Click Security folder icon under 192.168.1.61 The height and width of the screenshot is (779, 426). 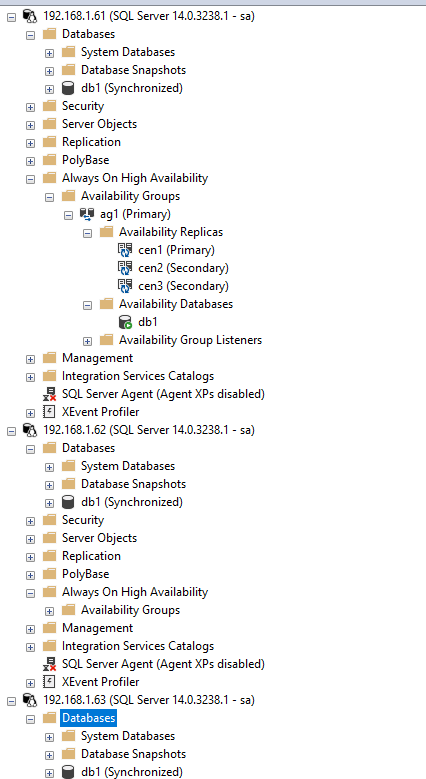coord(50,106)
